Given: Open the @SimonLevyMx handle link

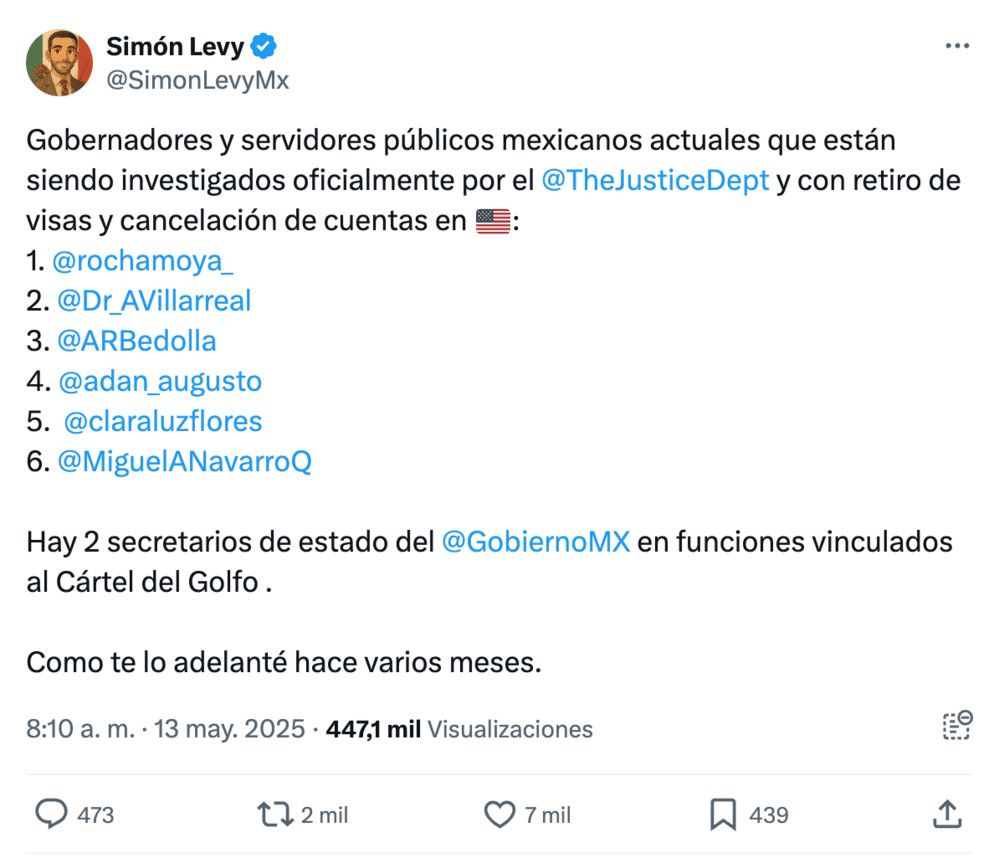Looking at the screenshot, I should [197, 80].
